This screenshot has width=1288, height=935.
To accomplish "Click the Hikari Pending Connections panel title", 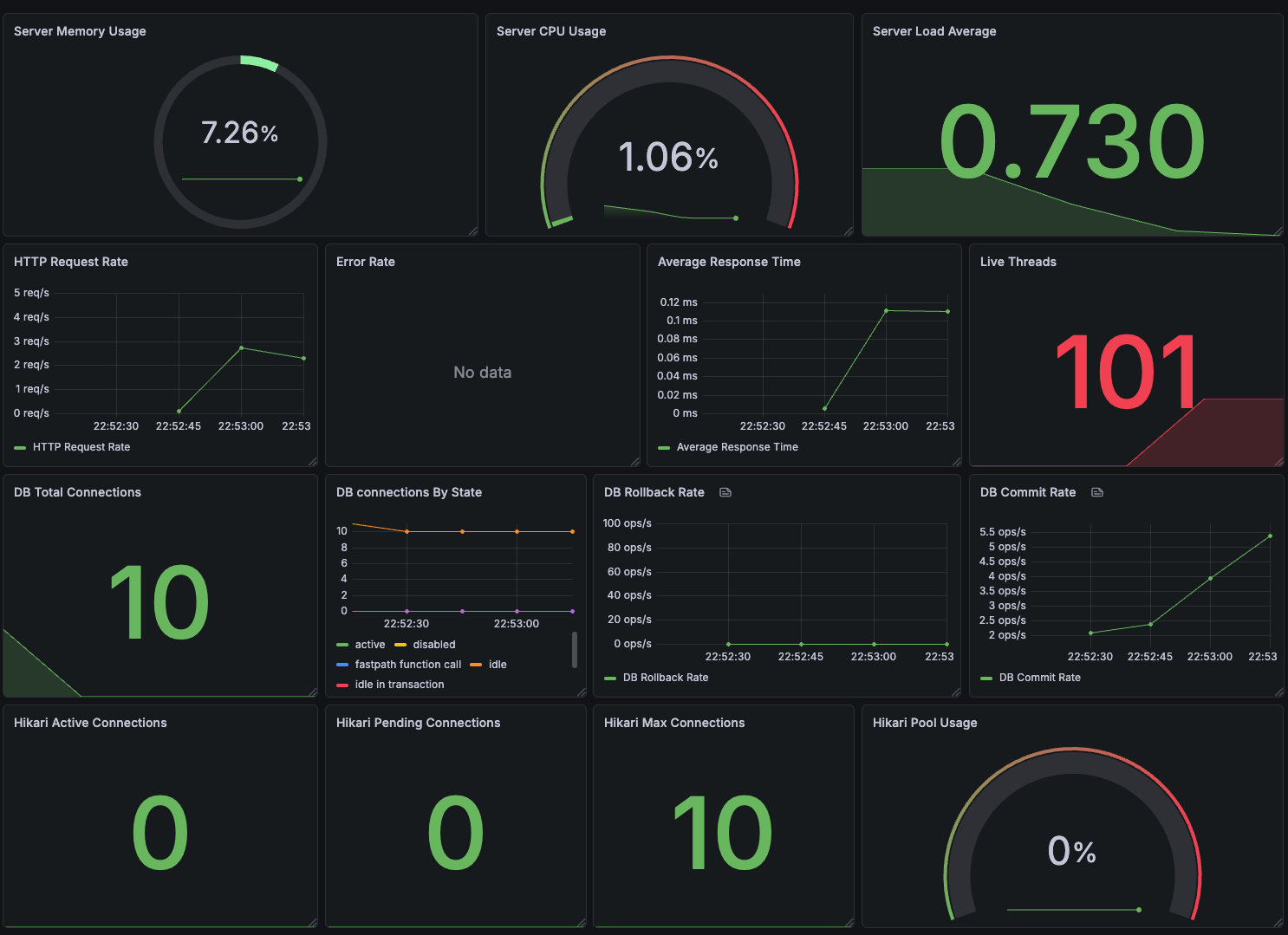I will click(419, 723).
